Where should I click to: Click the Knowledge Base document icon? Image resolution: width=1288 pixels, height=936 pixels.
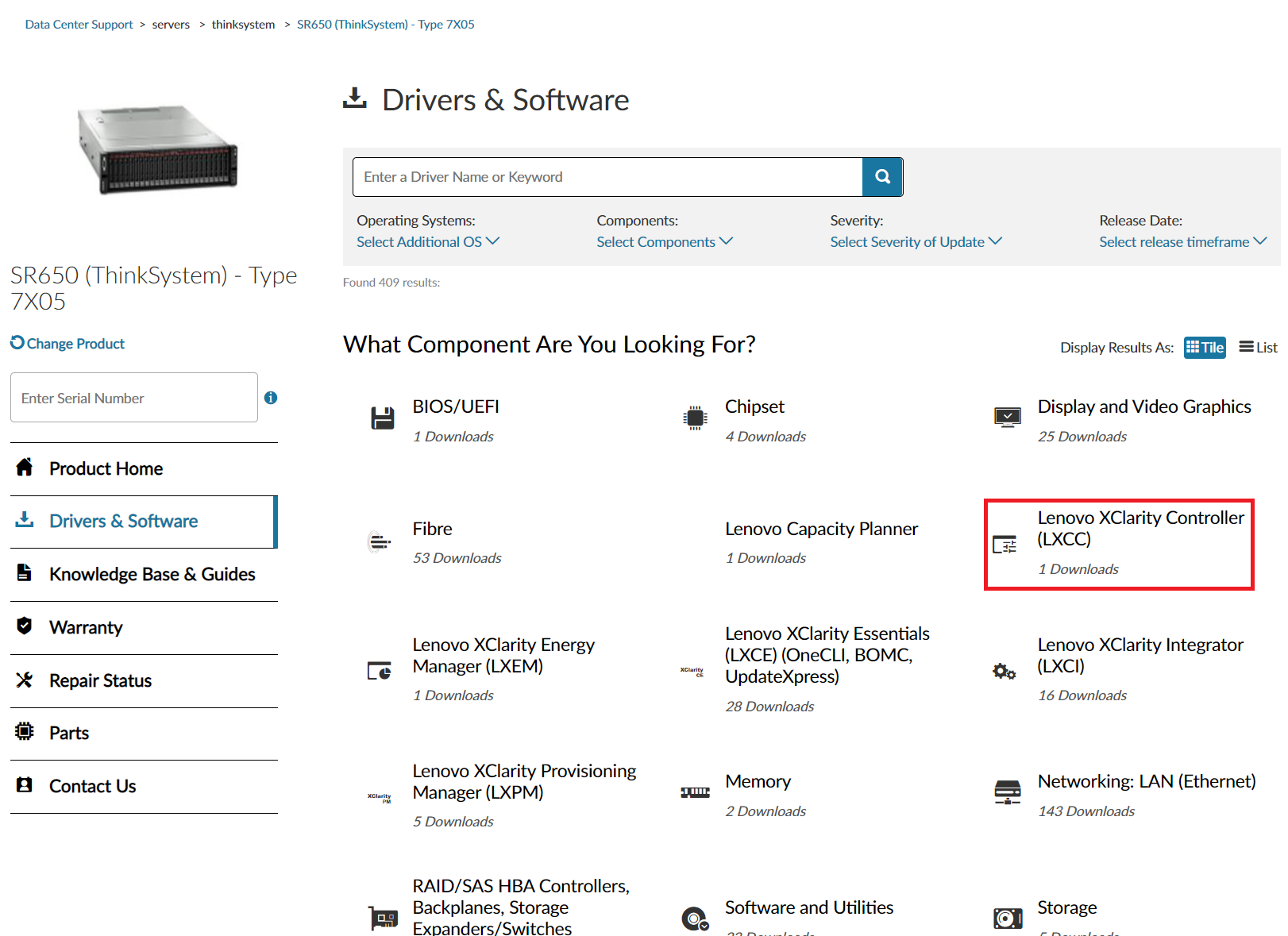coord(25,572)
